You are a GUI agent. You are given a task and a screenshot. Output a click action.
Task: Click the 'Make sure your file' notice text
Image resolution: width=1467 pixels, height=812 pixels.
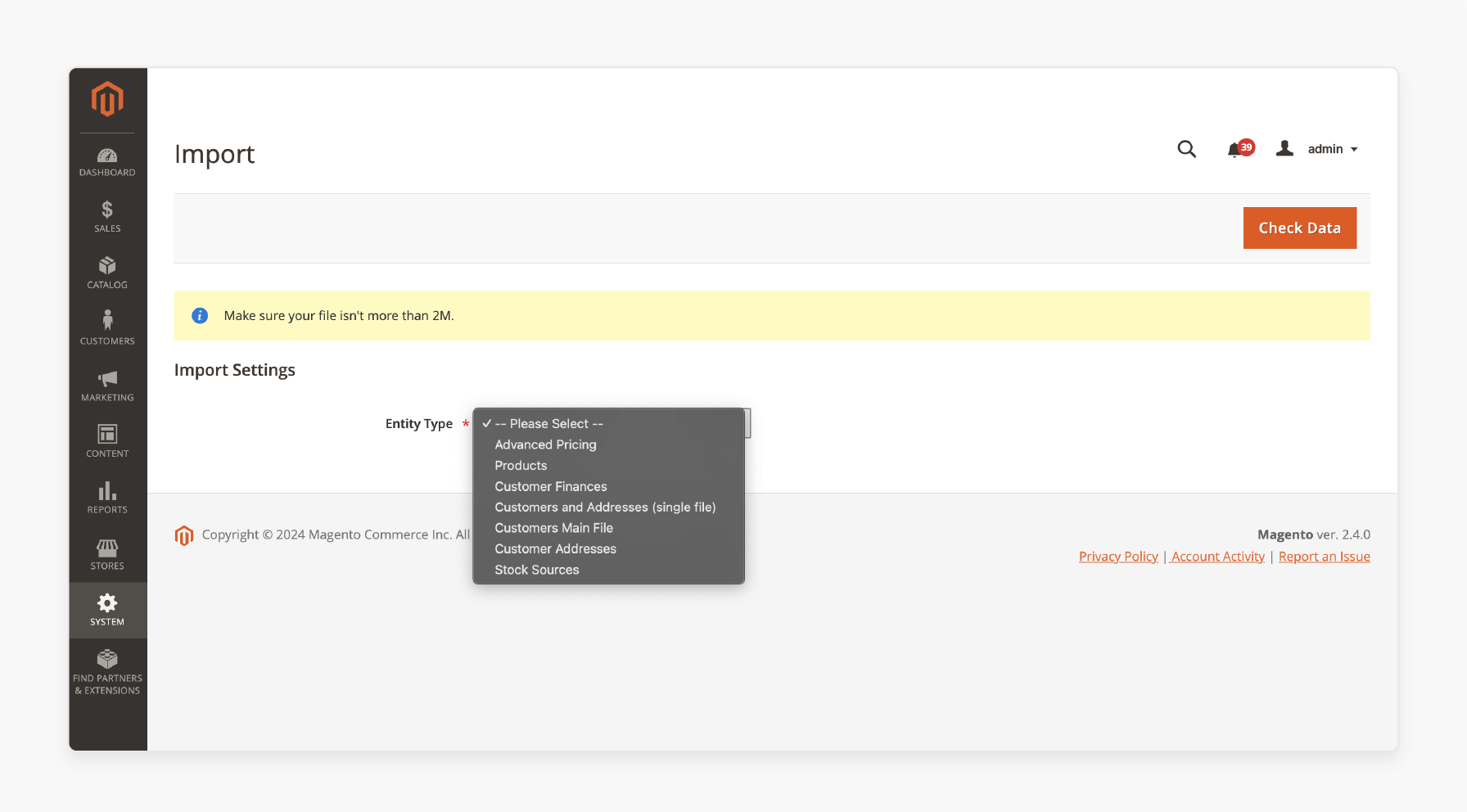click(x=339, y=315)
